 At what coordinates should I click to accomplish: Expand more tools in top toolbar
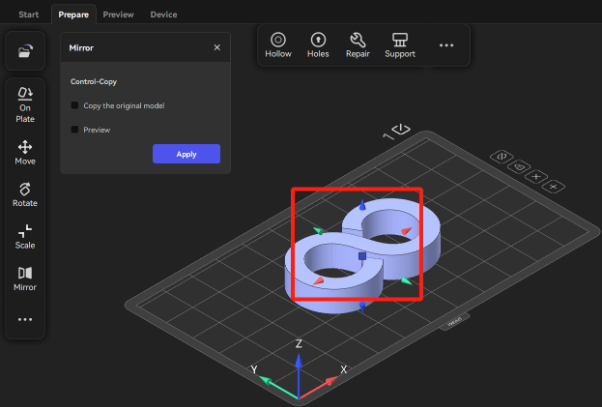pyautogui.click(x=446, y=45)
